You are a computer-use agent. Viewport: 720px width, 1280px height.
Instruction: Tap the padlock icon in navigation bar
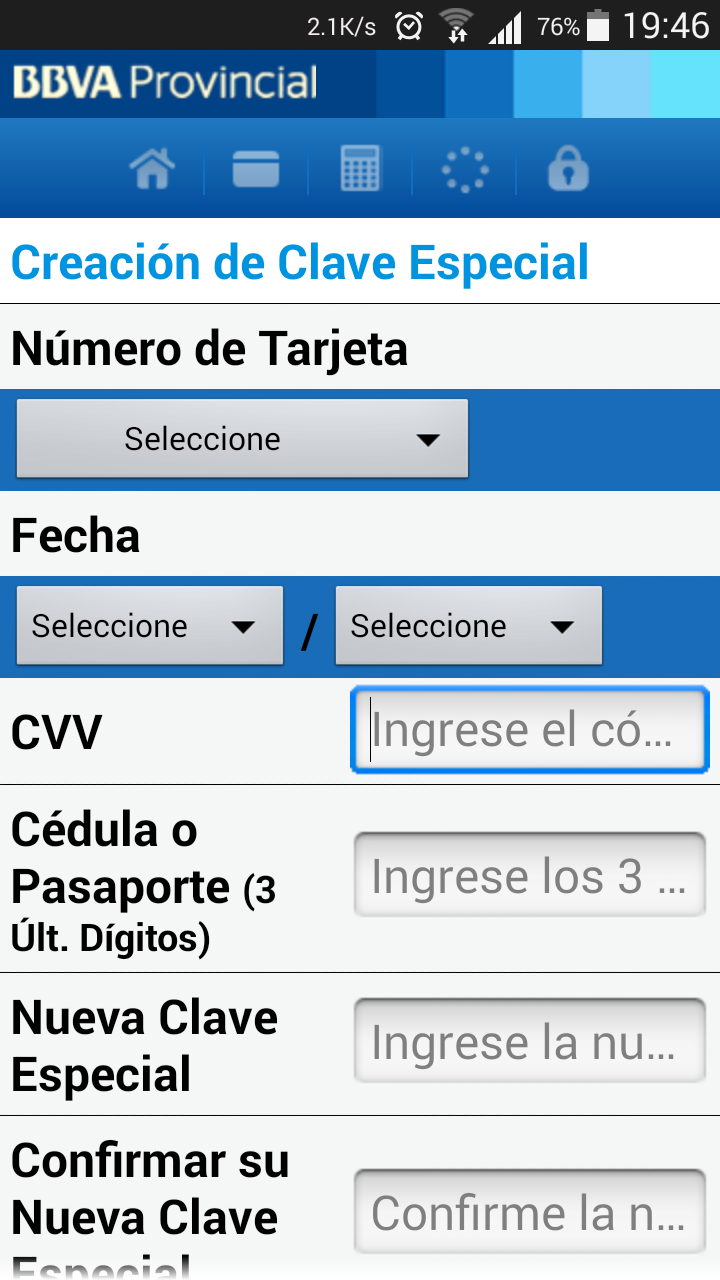tap(568, 169)
